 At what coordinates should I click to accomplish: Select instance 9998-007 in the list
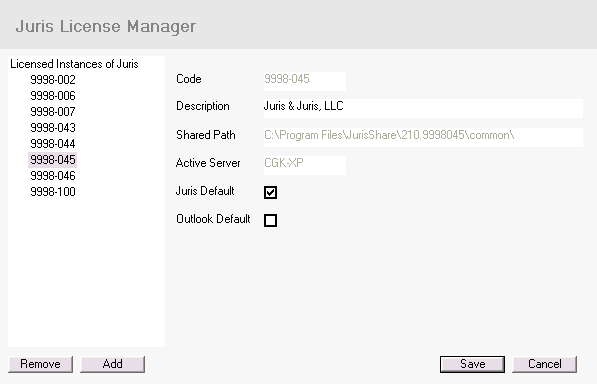click(53, 112)
